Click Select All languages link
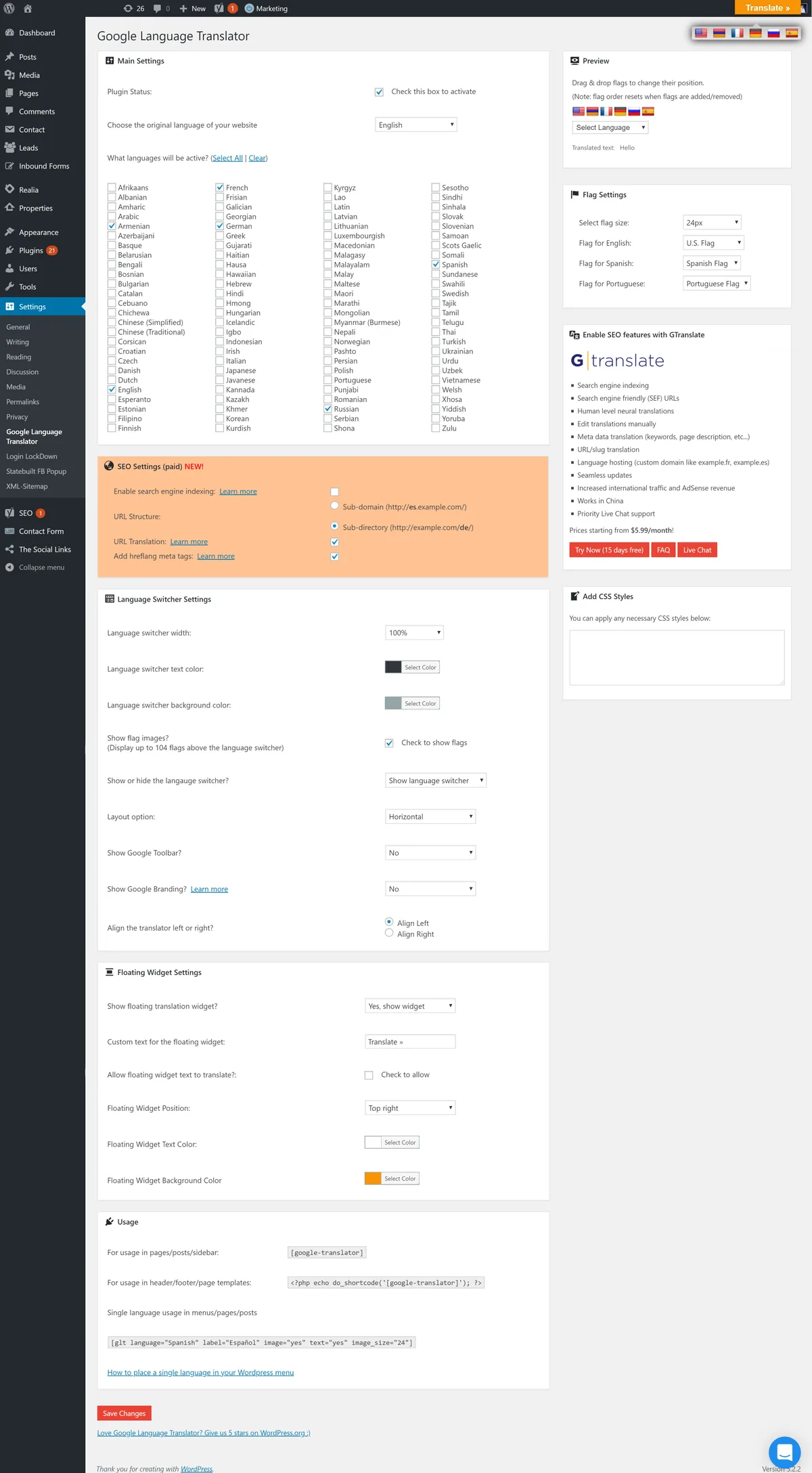812x1473 pixels. click(x=227, y=158)
